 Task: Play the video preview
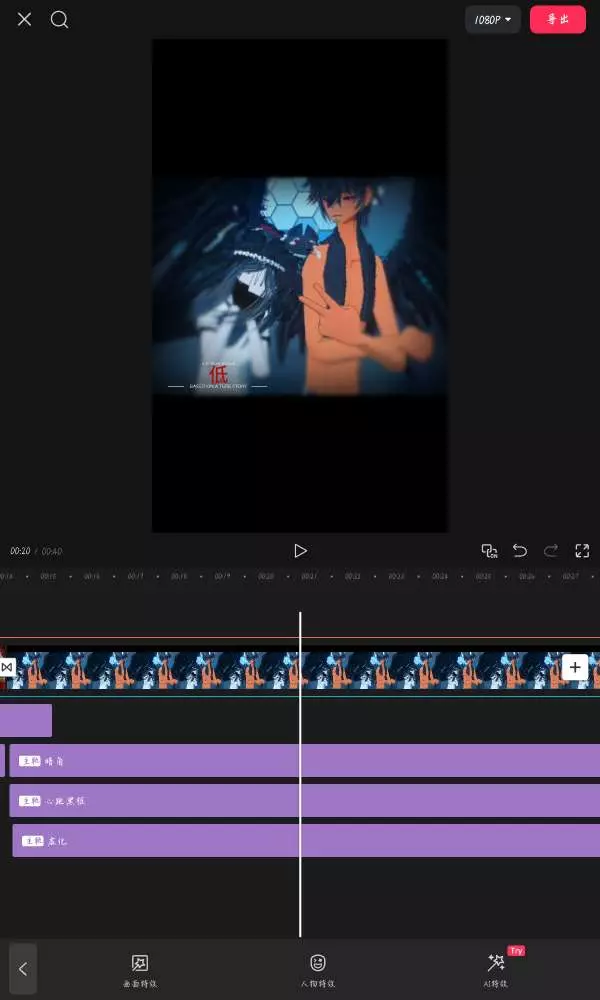click(x=300, y=551)
